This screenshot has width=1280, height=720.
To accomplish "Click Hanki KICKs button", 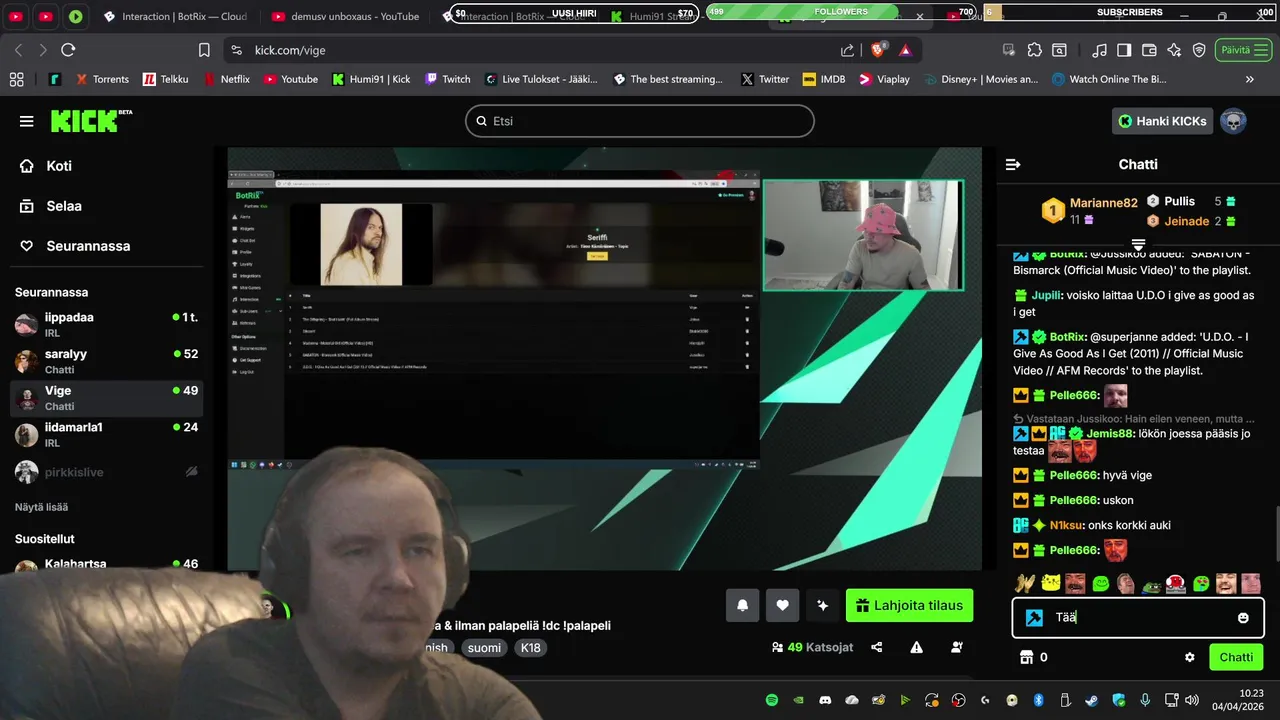I will [x=1162, y=121].
